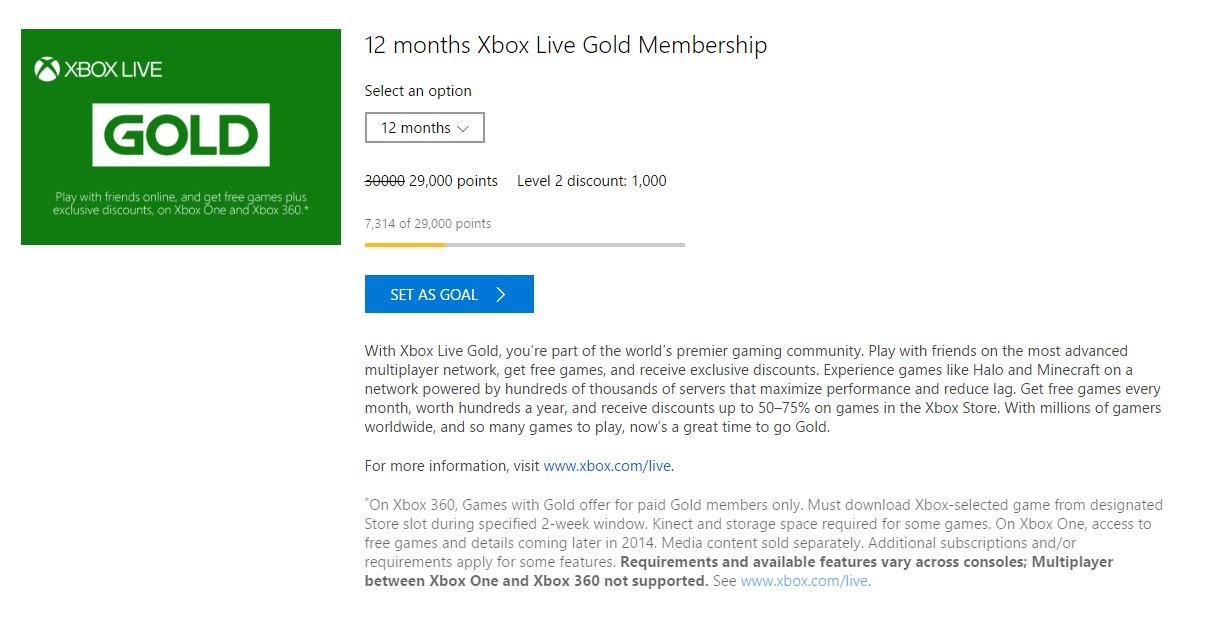Screen dimensions: 1223x633
Task: Click the yellow filled part of progress bar
Action: pos(404,244)
